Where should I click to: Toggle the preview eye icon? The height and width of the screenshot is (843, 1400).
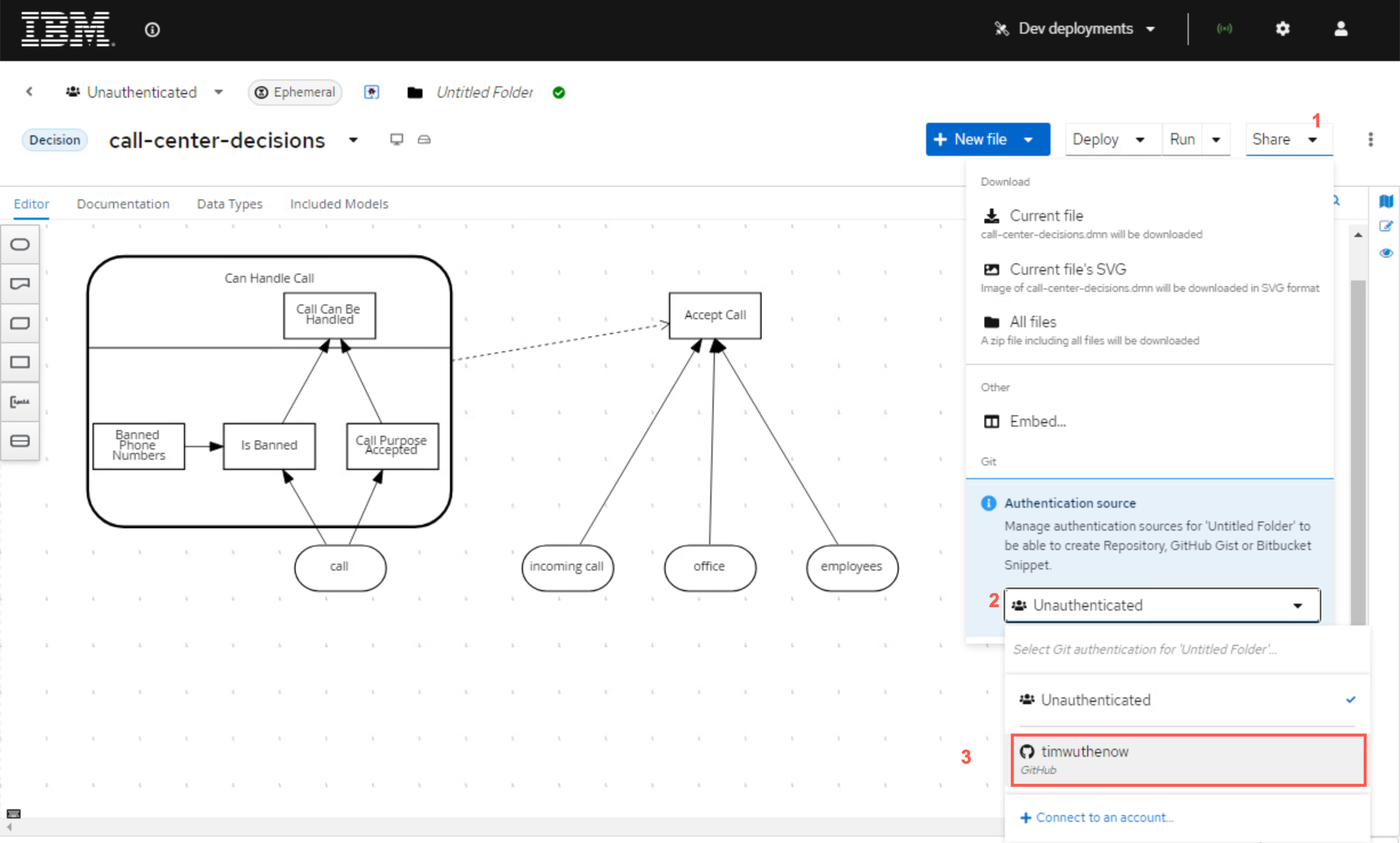pos(1386,253)
